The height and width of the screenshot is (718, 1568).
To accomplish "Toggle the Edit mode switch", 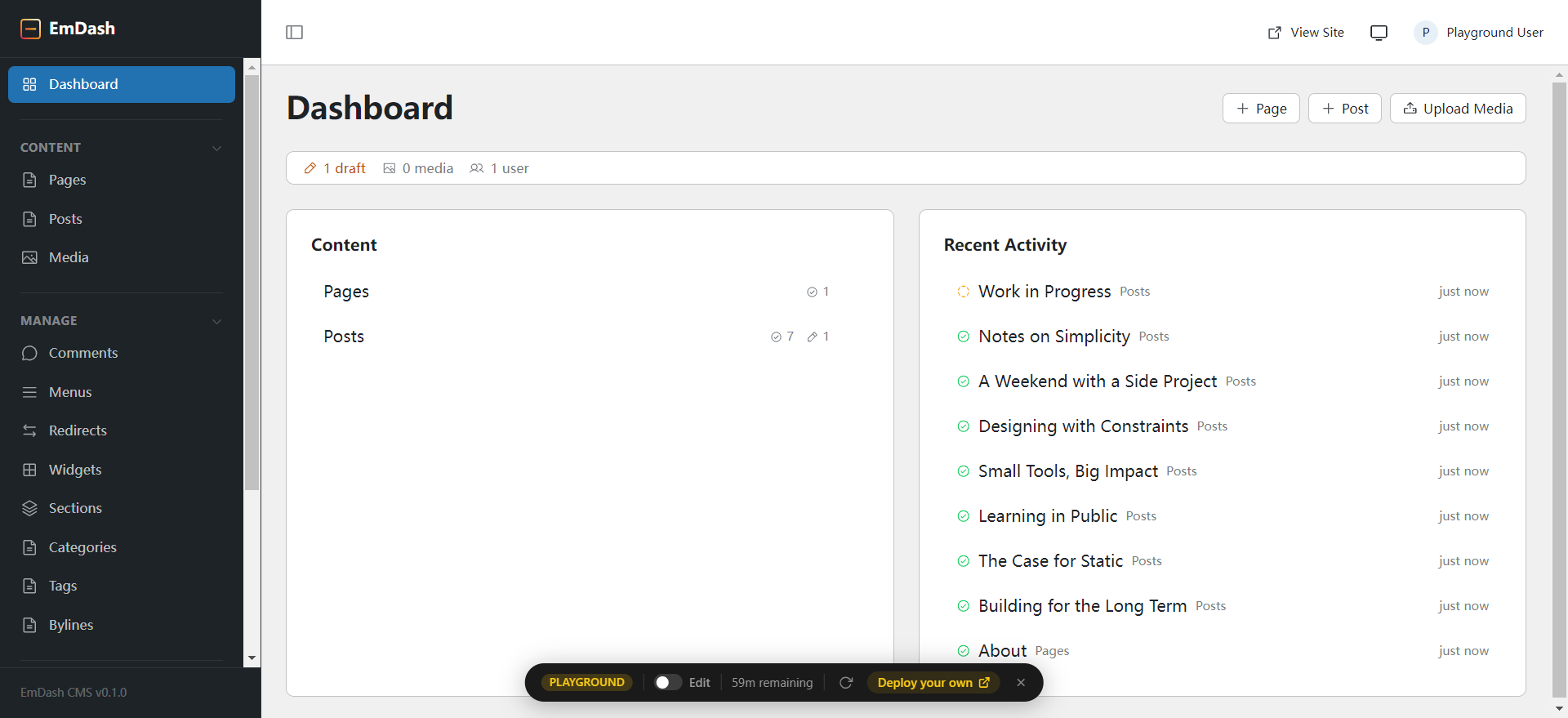I will pos(667,683).
